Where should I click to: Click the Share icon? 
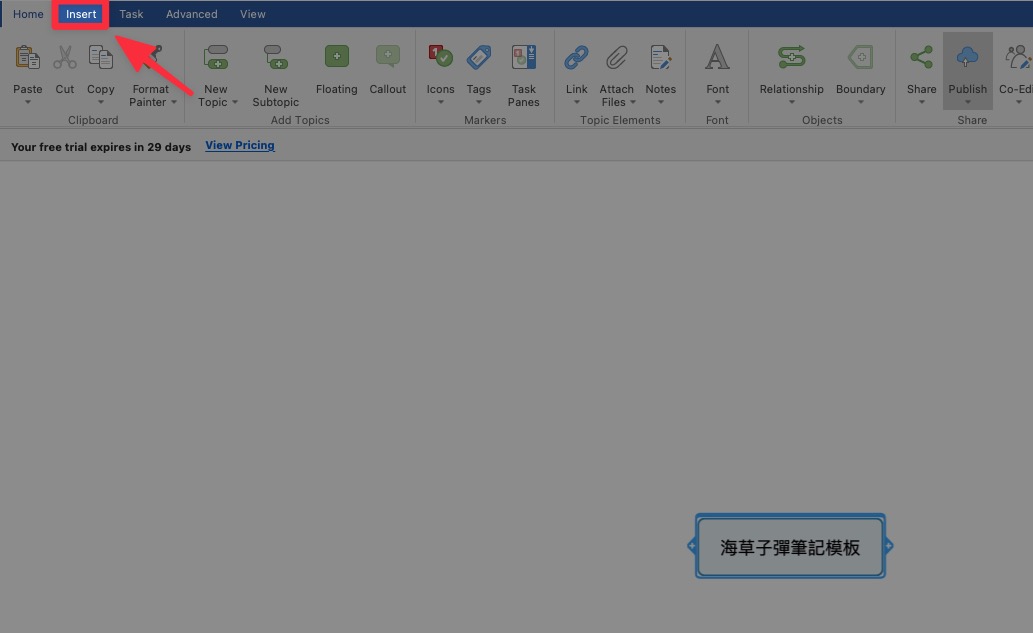[x=921, y=57]
